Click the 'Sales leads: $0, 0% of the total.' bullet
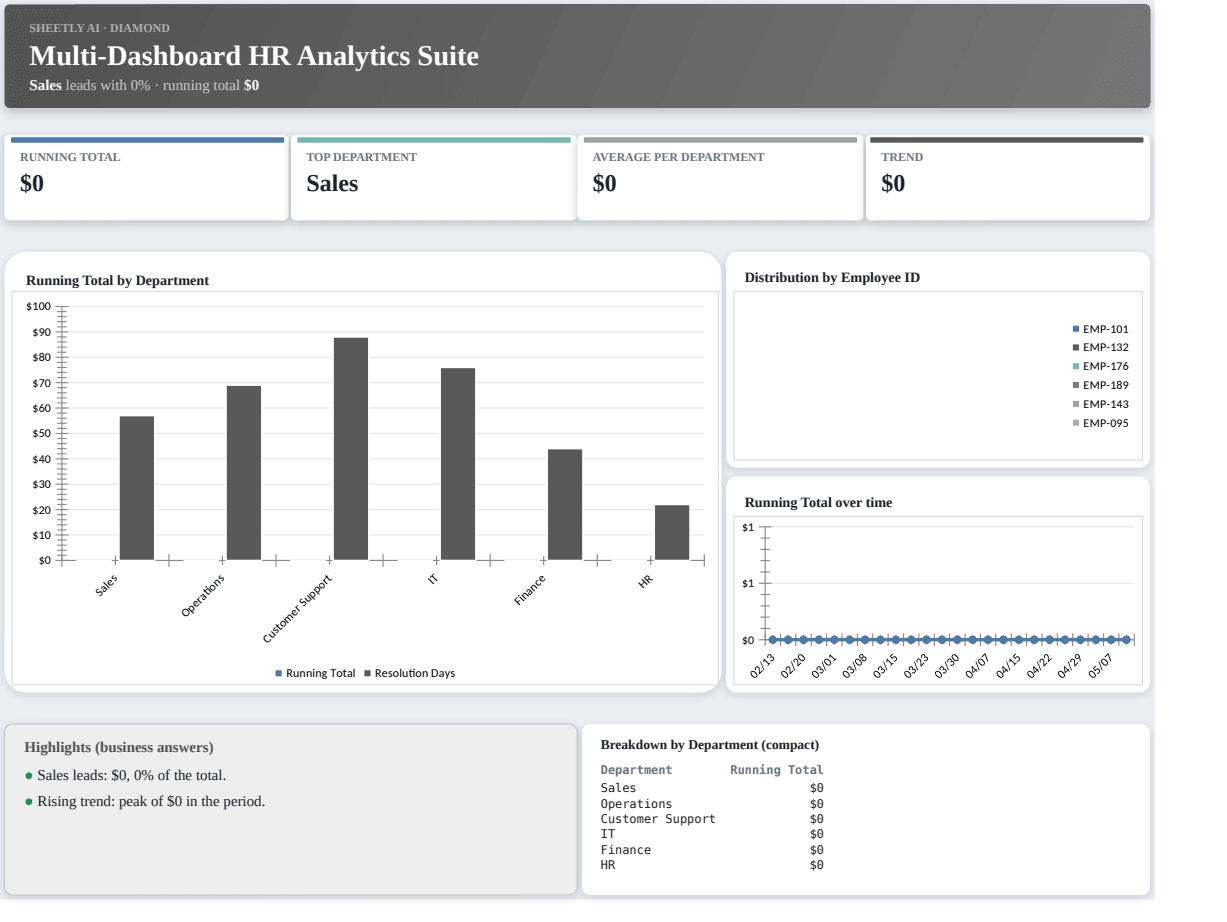 pyautogui.click(x=131, y=776)
